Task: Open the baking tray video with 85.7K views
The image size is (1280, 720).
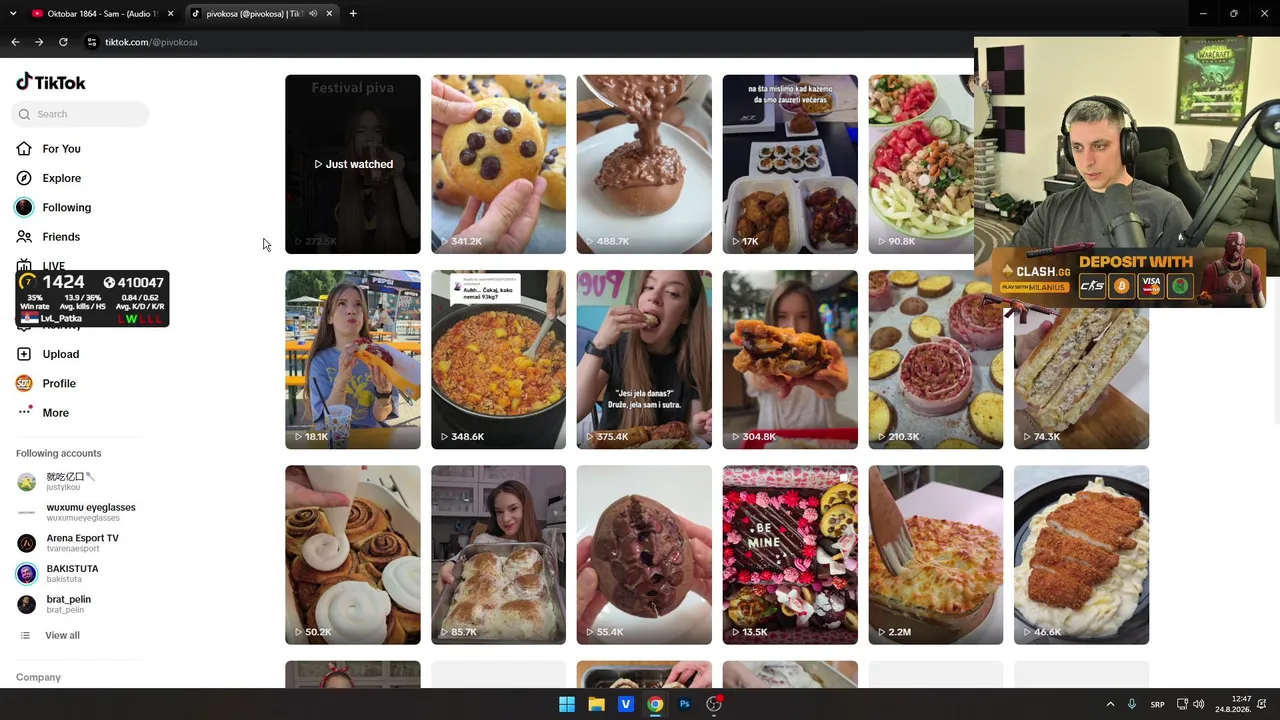Action: click(498, 555)
